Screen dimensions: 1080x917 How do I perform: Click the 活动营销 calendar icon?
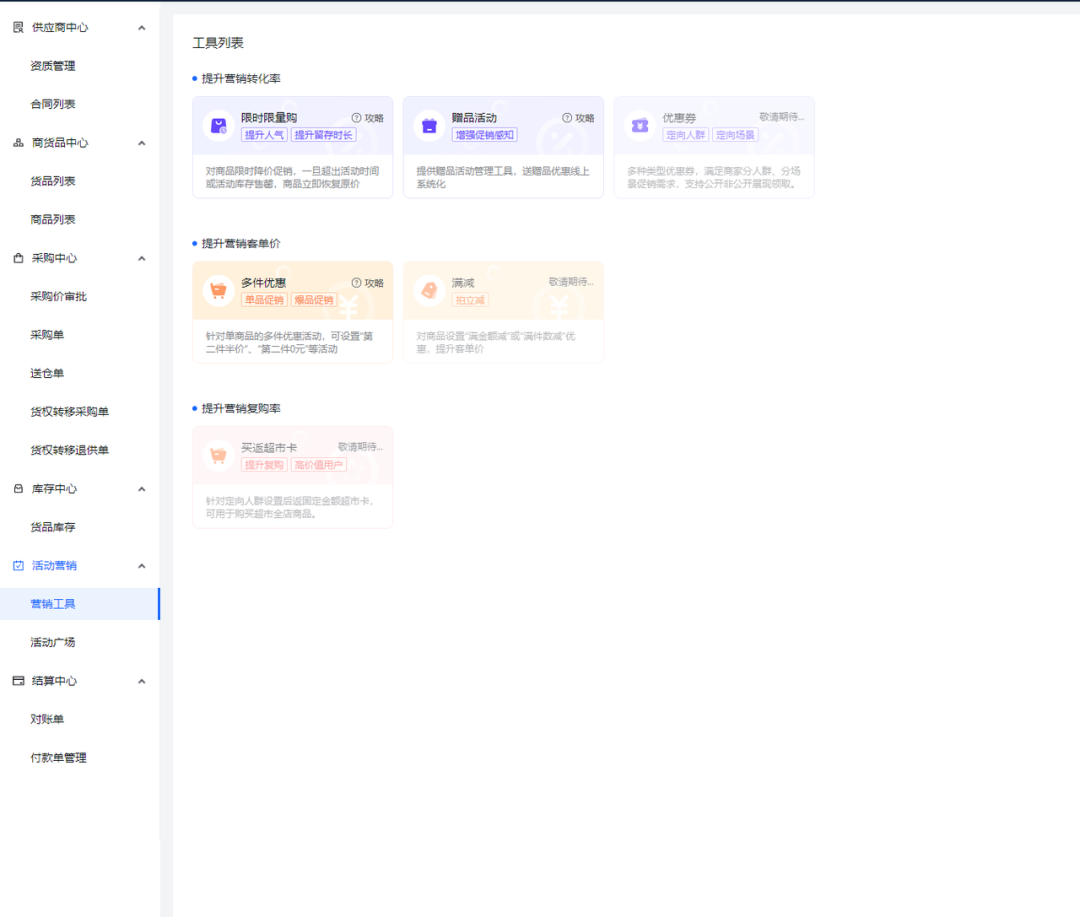pyautogui.click(x=19, y=566)
